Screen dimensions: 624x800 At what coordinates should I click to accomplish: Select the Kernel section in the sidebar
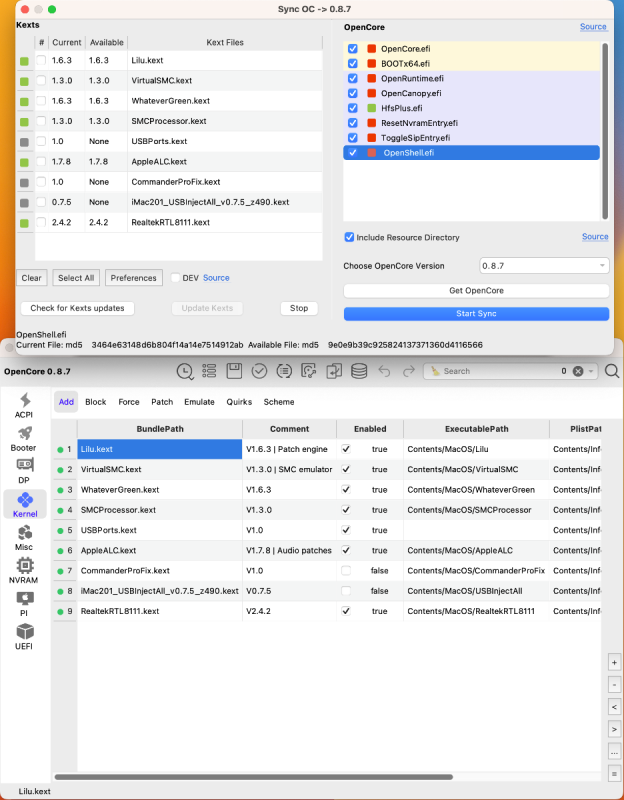coord(25,505)
